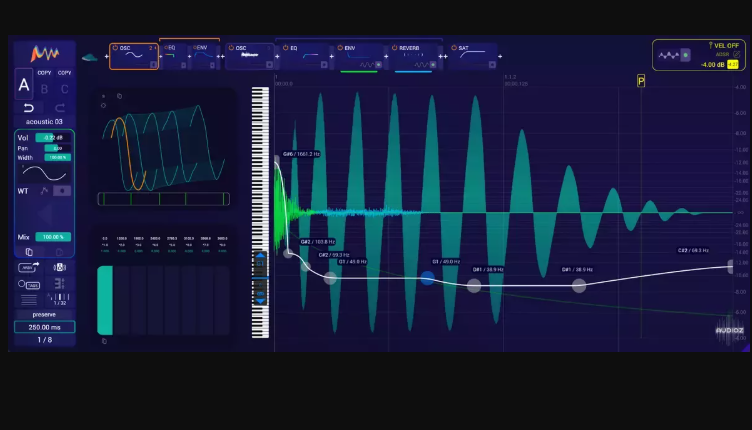Open the acoustic 03 preset name
Screen dimensions: 752x430
[x=44, y=121]
